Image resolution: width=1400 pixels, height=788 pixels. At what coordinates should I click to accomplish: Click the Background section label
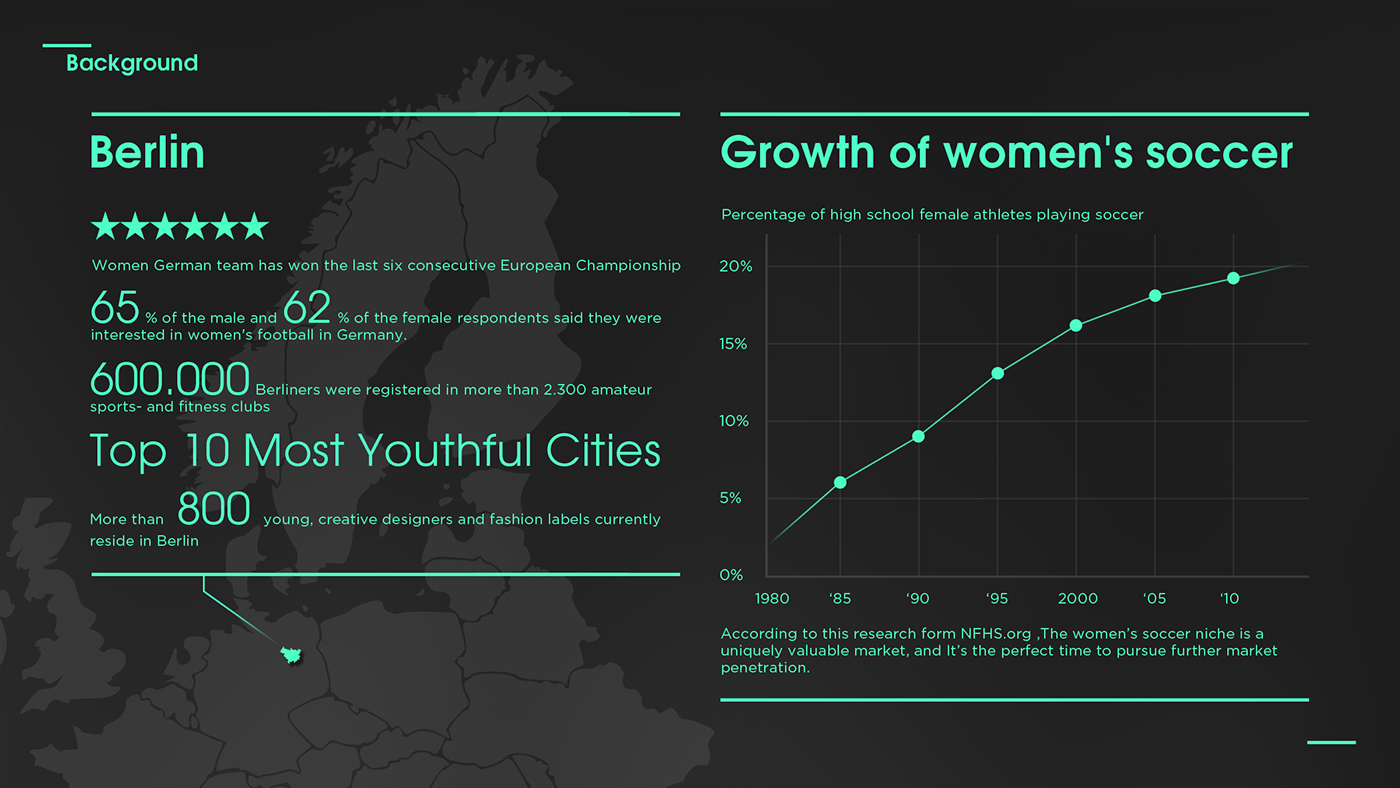(132, 63)
